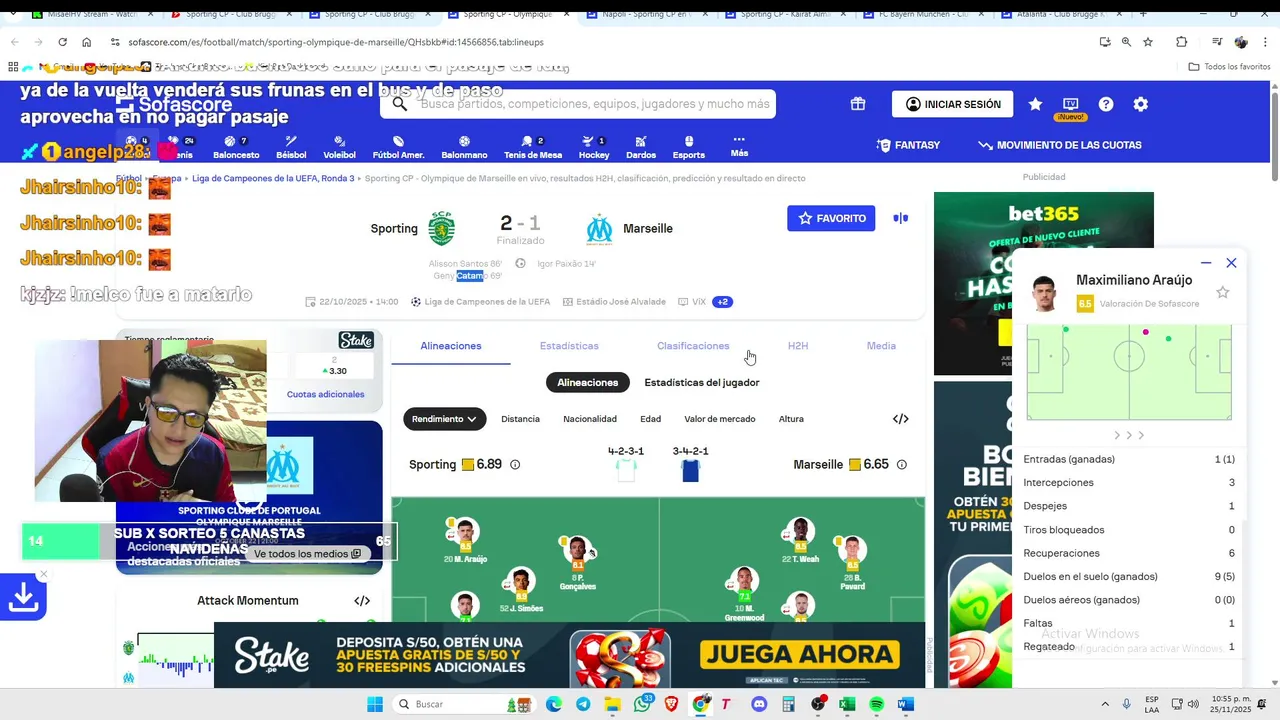Open MOVIMIENTO DE LAS CUOTAS link
This screenshot has width=1280, height=720.
pos(1060,145)
